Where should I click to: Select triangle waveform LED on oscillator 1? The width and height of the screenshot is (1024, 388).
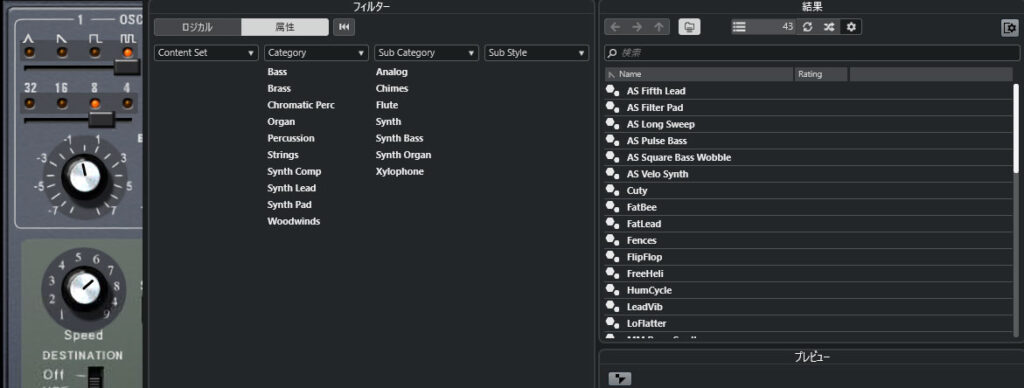tap(29, 52)
